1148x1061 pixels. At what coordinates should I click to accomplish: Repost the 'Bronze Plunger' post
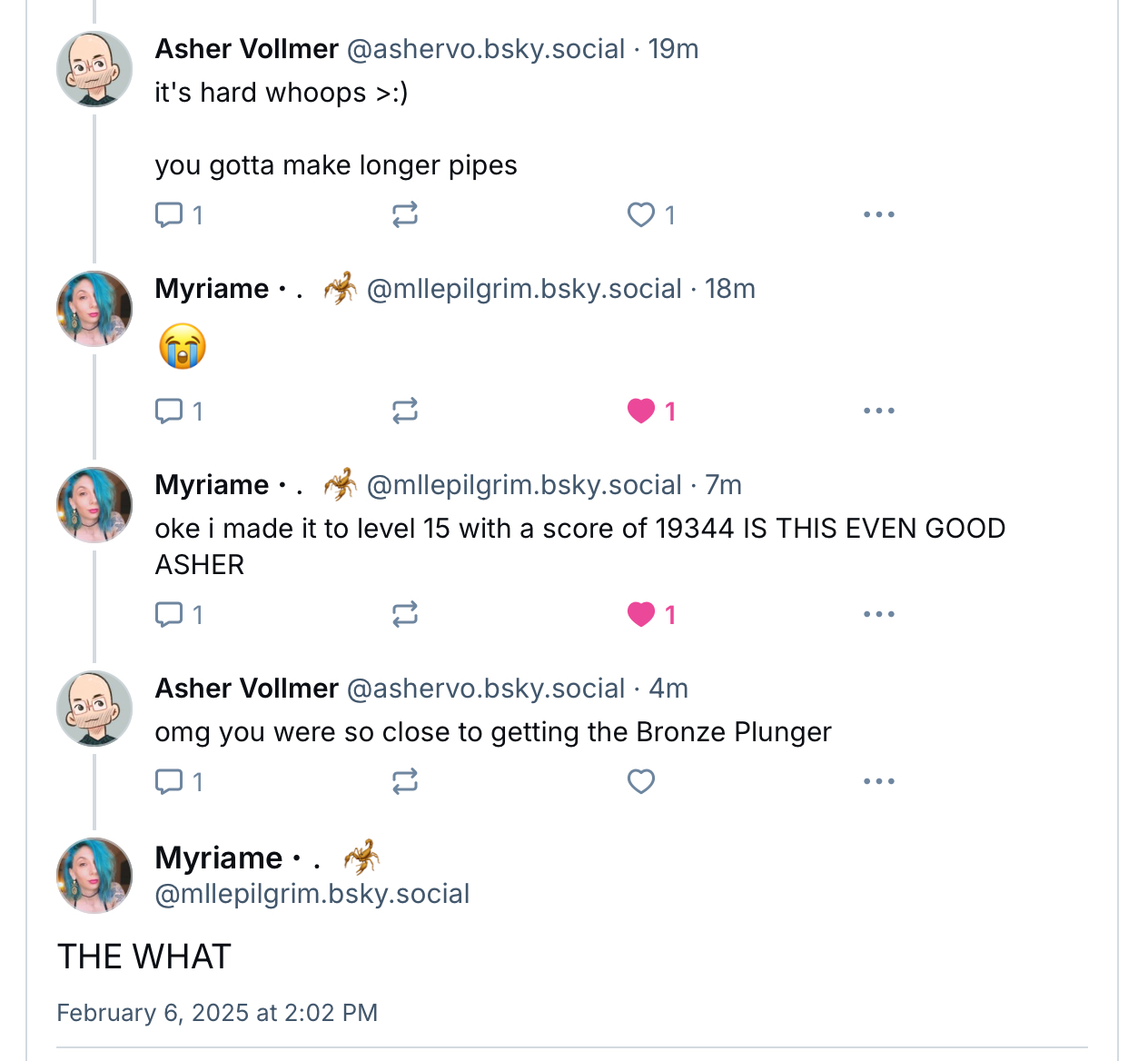[405, 782]
